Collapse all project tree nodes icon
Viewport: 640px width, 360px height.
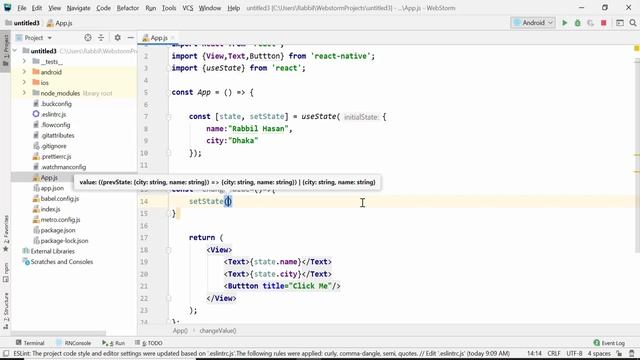click(x=101, y=38)
